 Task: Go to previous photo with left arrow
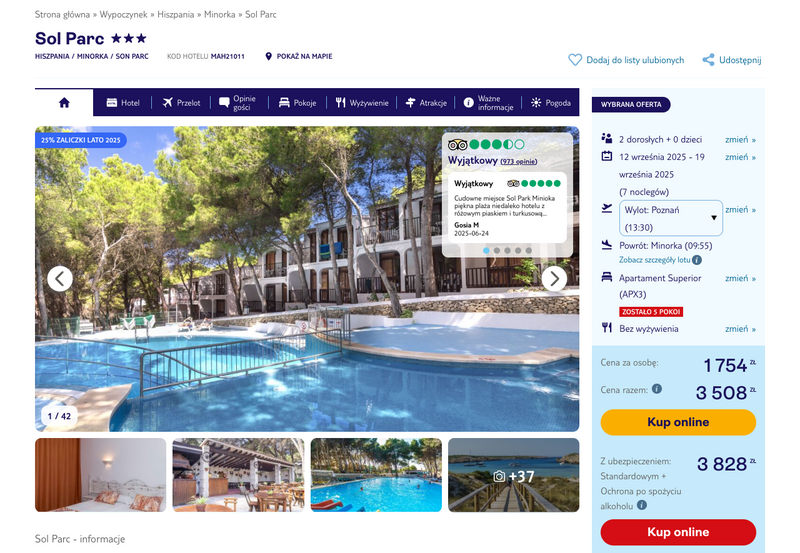(60, 279)
